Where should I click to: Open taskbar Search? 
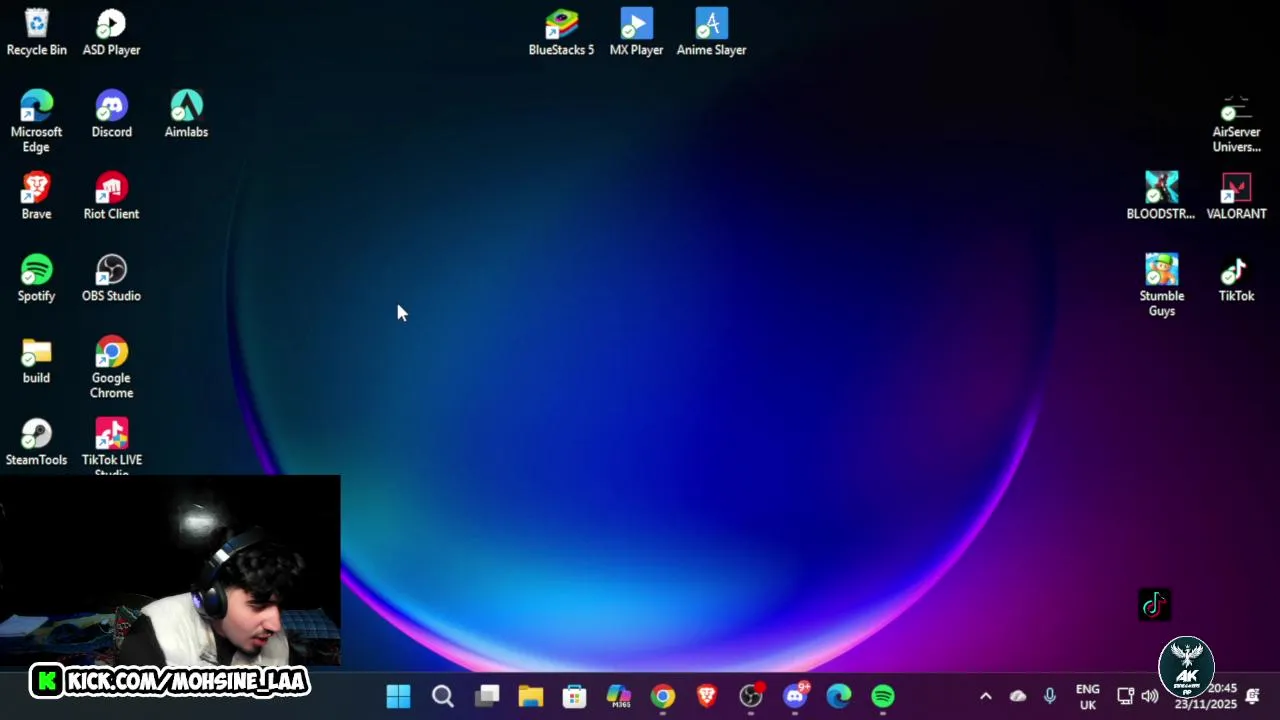click(442, 696)
